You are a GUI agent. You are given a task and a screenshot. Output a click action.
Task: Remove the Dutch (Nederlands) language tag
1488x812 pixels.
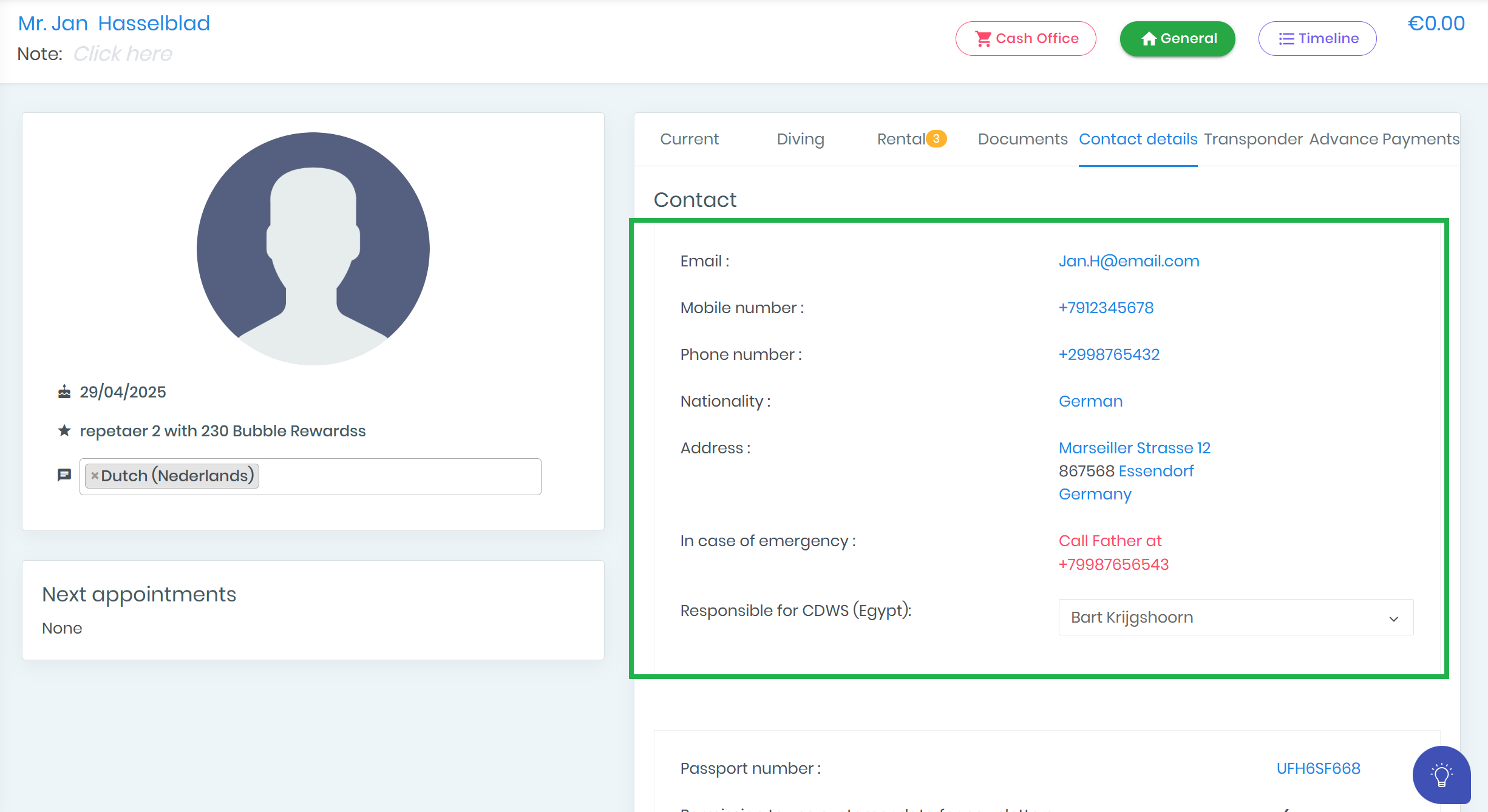pyautogui.click(x=95, y=476)
